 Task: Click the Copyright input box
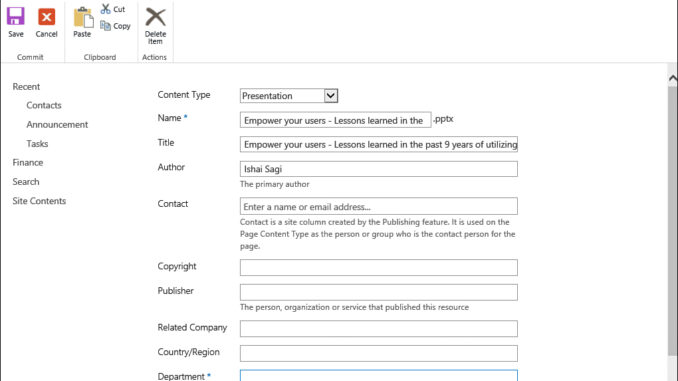(x=379, y=267)
